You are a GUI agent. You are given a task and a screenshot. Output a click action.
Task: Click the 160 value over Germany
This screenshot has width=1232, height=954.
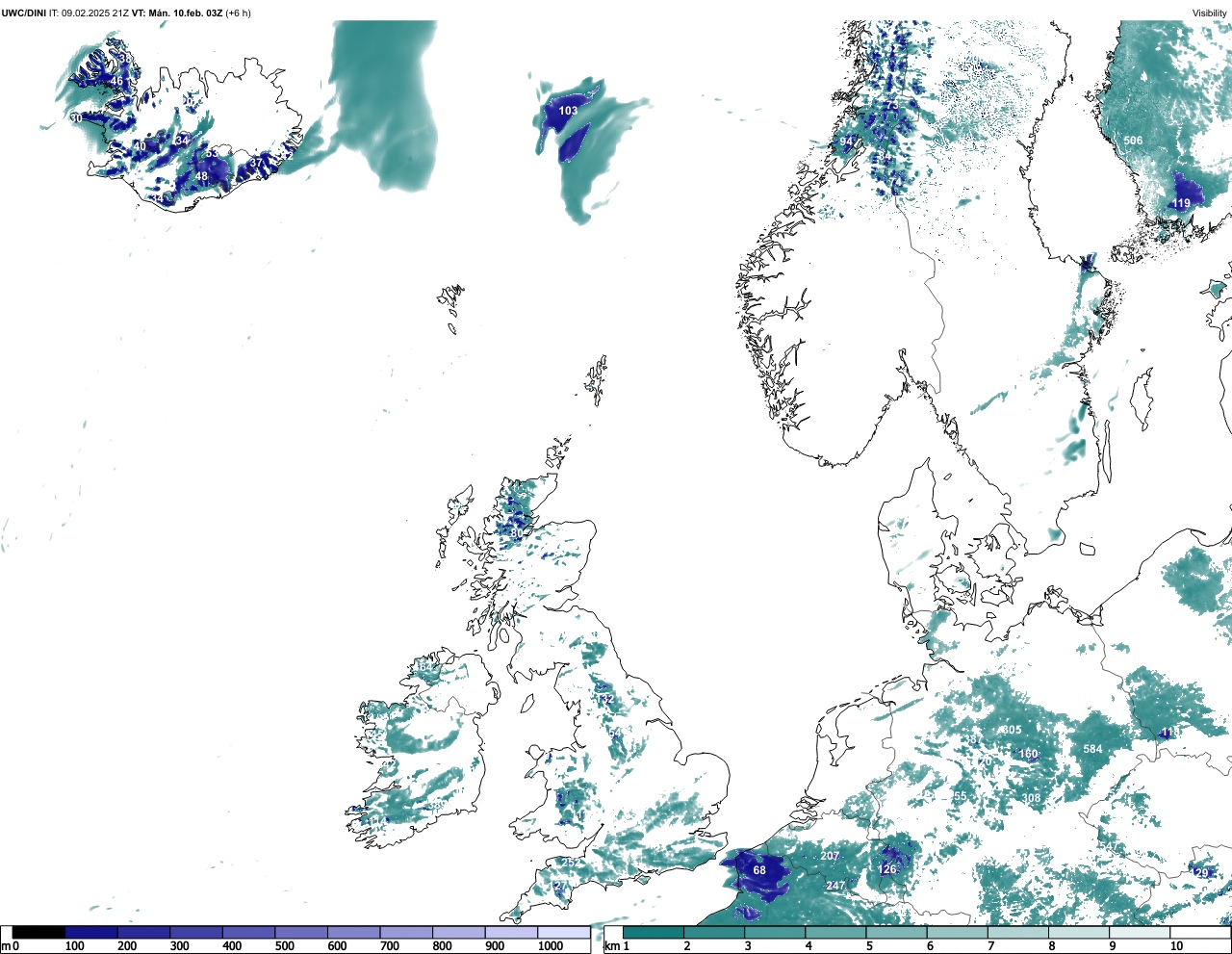[x=1029, y=754]
